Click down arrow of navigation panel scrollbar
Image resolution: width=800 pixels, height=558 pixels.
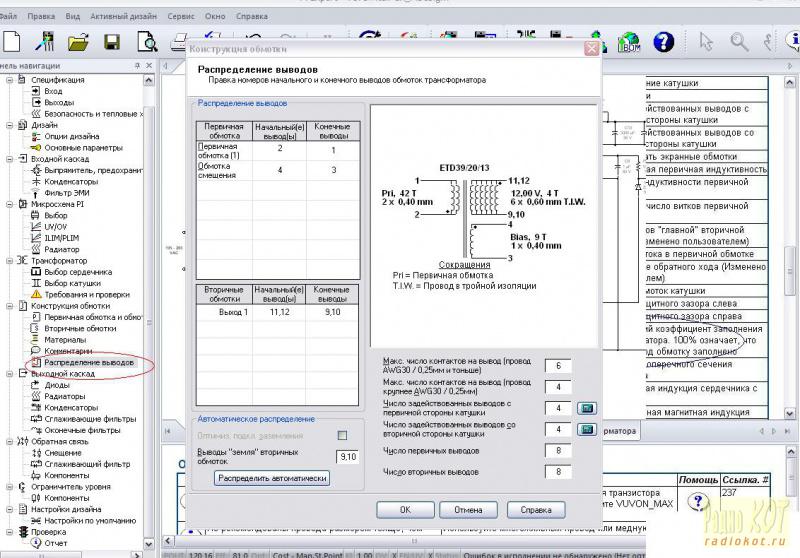tap(148, 544)
